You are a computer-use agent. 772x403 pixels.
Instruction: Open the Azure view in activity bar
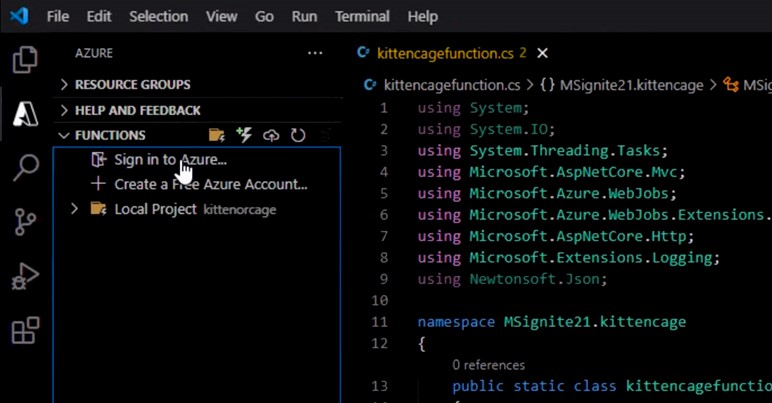coord(25,114)
